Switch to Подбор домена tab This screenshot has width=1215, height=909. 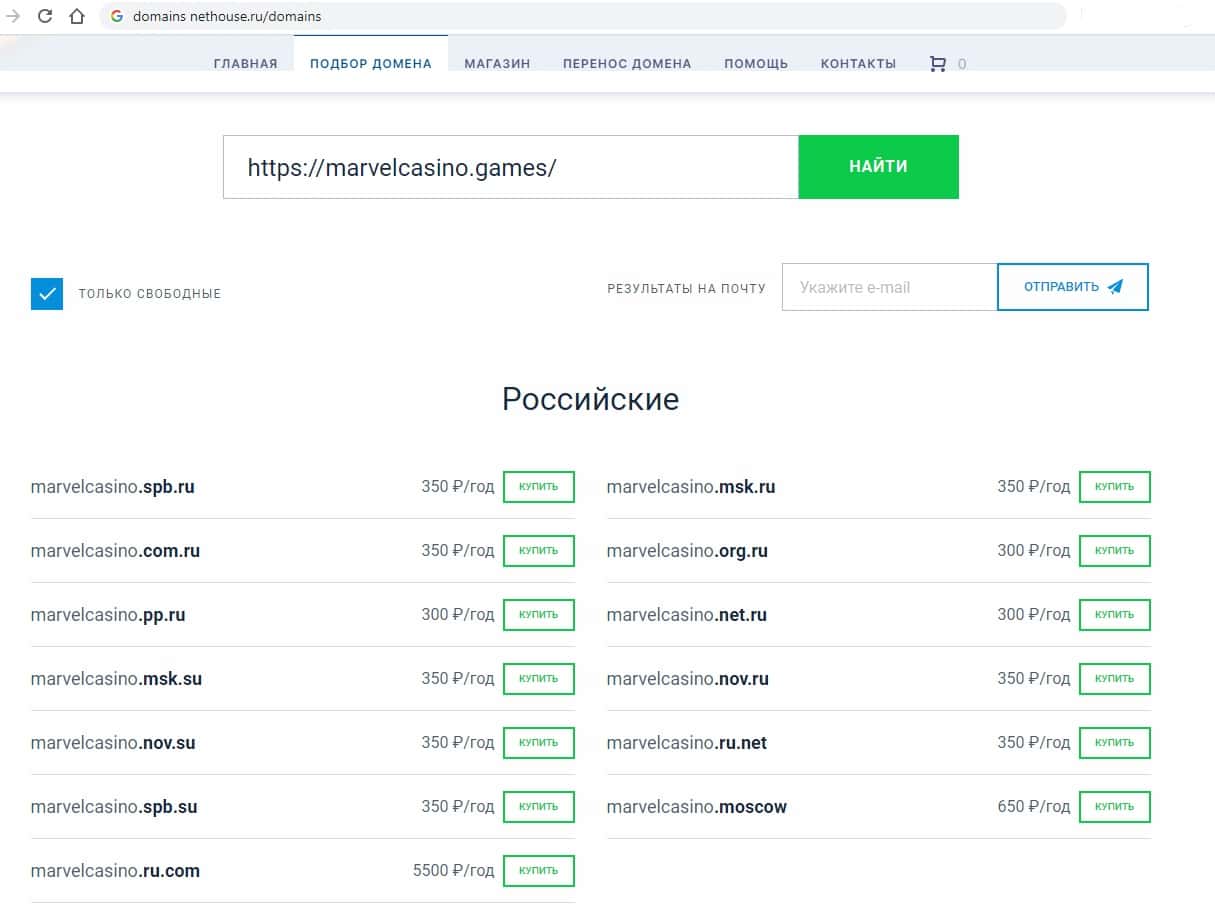371,64
